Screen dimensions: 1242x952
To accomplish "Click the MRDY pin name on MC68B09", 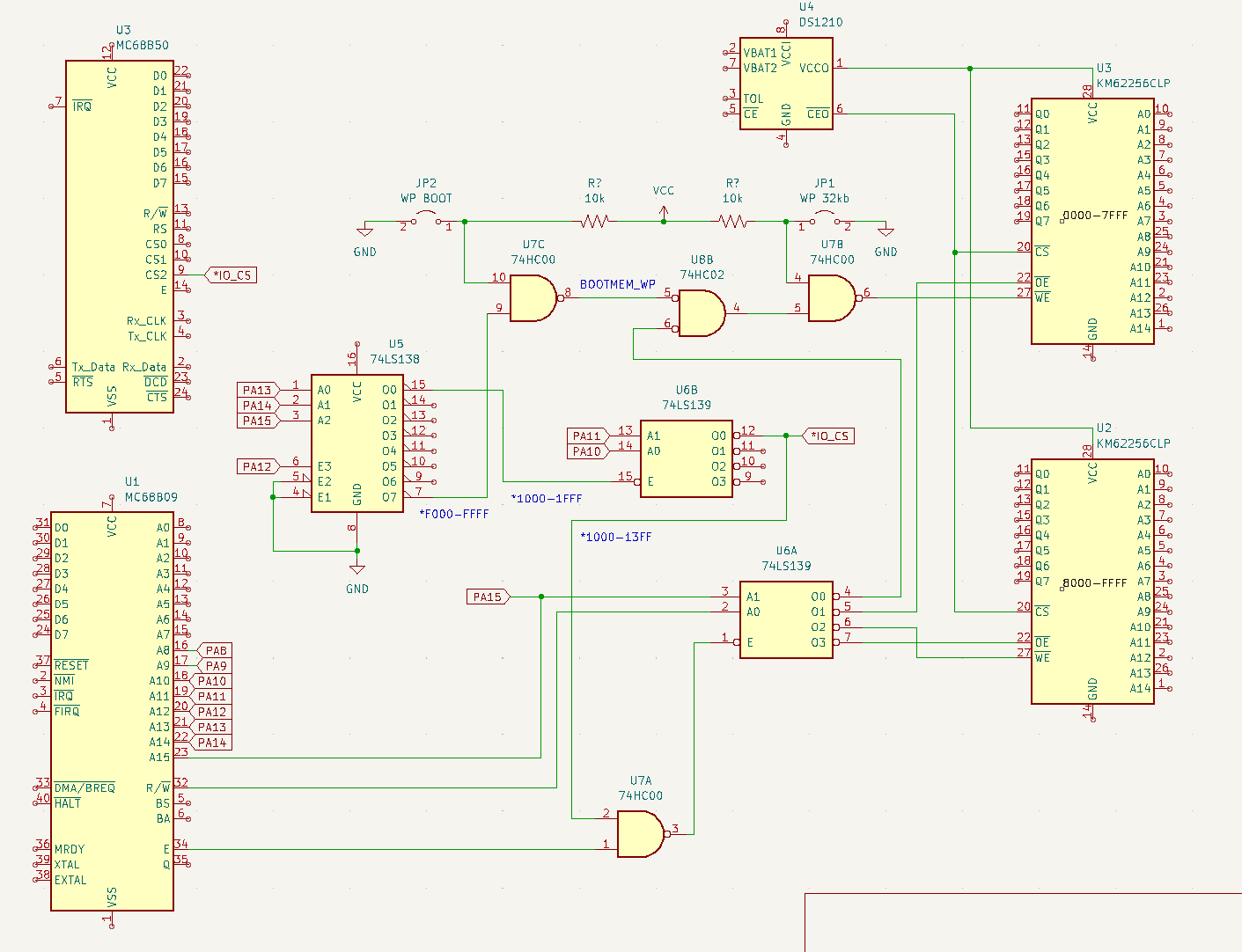I will coord(70,849).
